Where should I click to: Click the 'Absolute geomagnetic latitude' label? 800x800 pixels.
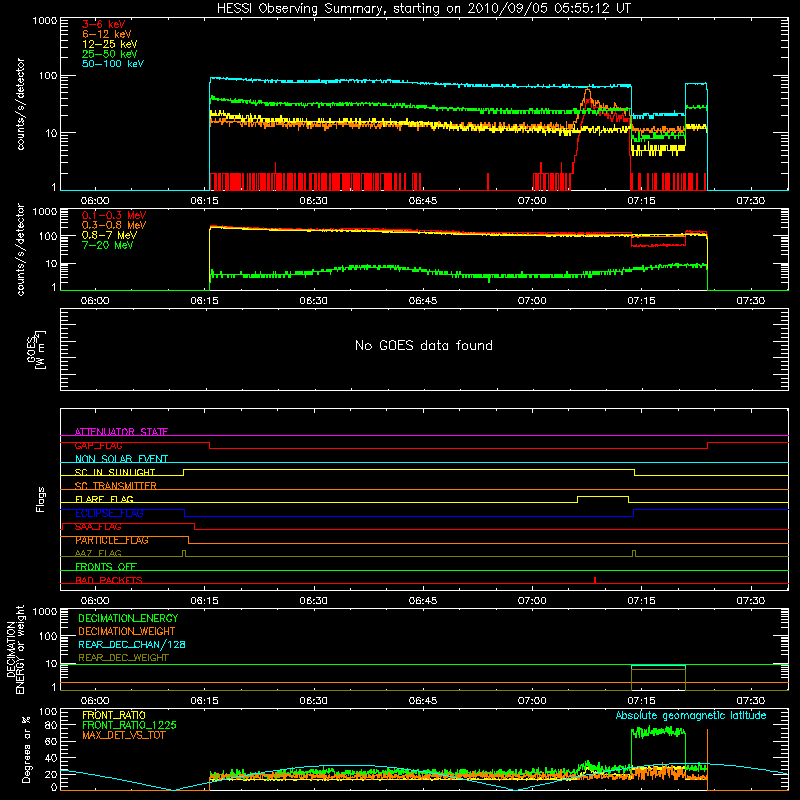(691, 715)
